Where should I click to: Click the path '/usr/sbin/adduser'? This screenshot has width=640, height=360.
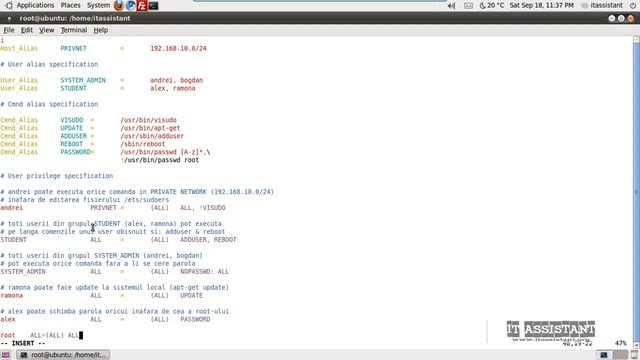tap(152, 136)
